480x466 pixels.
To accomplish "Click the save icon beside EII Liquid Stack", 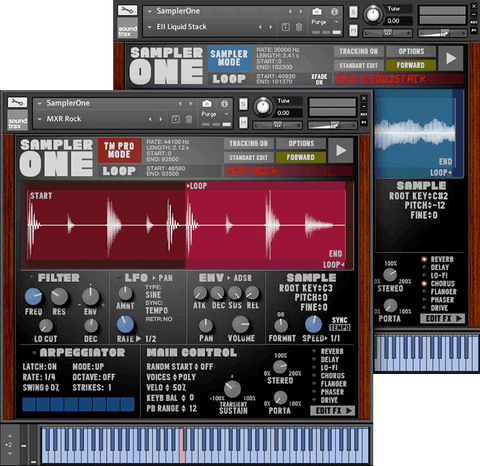I will (x=286, y=27).
